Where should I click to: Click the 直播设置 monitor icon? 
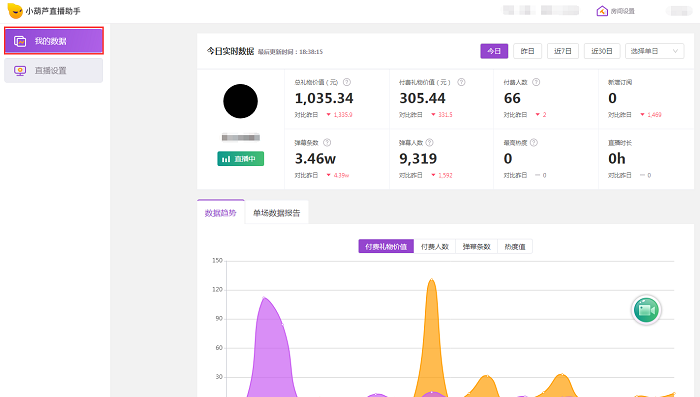pyautogui.click(x=20, y=71)
